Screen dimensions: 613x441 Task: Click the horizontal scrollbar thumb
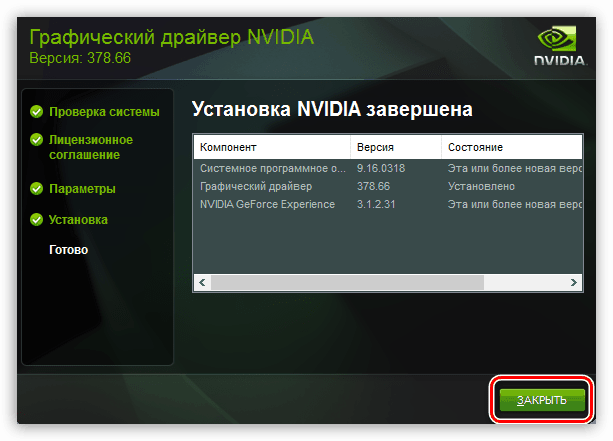[x=347, y=282]
